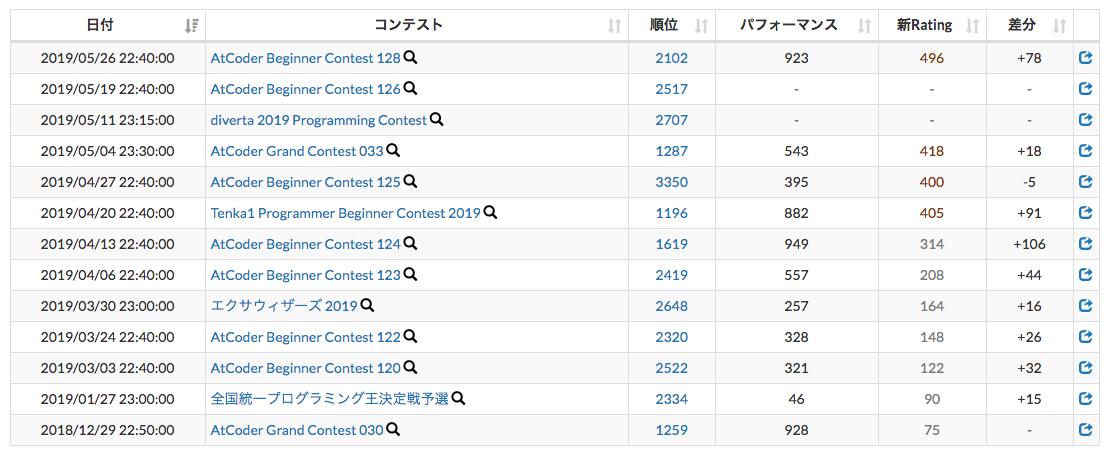This screenshot has width=1107, height=452.
Task: Click magnifier icon beside 全国統一プログラミング王決定戦予選
Action: [458, 398]
